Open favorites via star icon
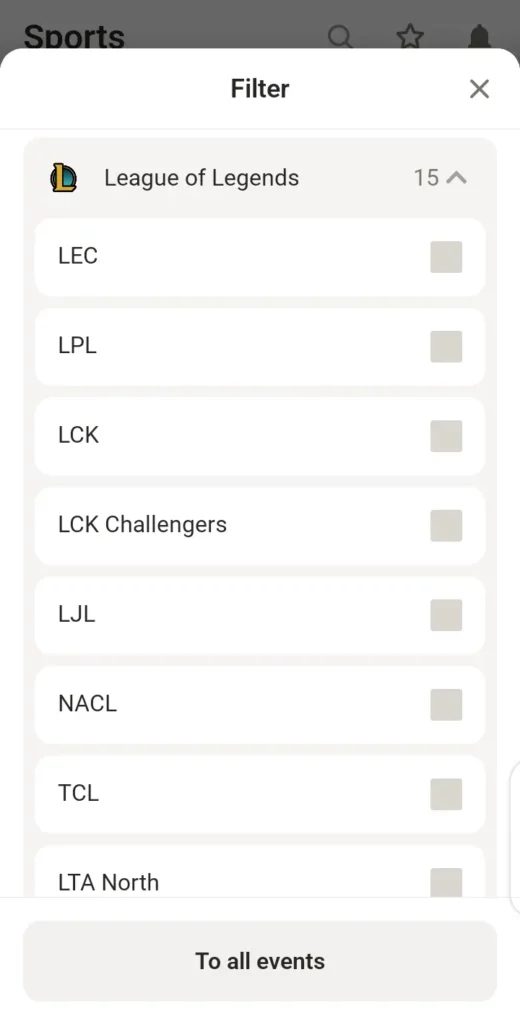 [x=410, y=37]
